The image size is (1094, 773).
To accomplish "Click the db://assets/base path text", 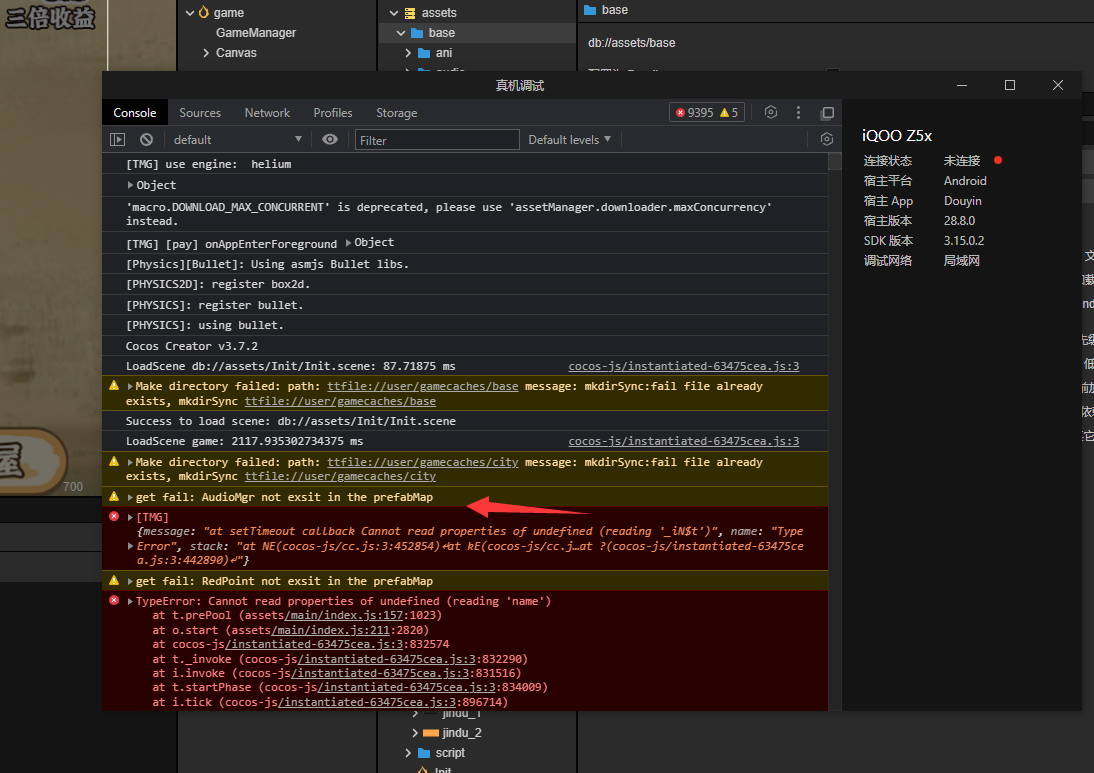I will [631, 43].
